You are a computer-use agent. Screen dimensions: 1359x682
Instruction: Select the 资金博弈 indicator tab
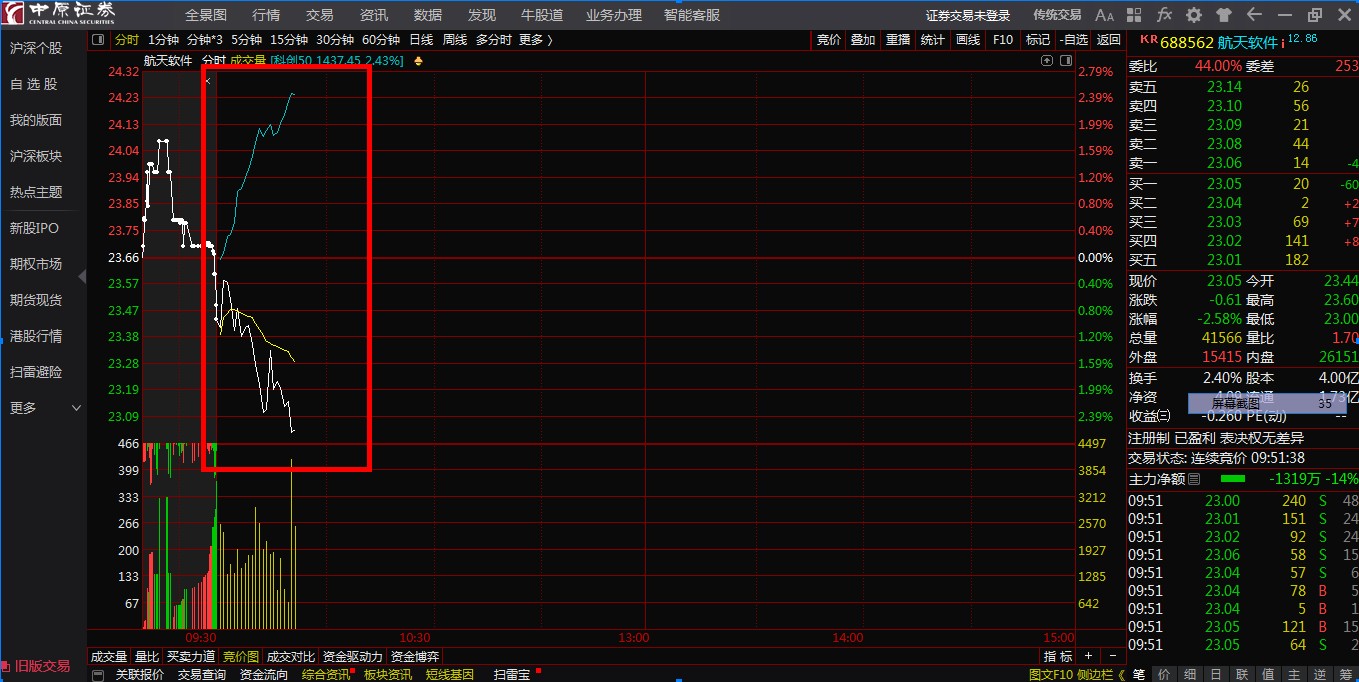(x=415, y=657)
